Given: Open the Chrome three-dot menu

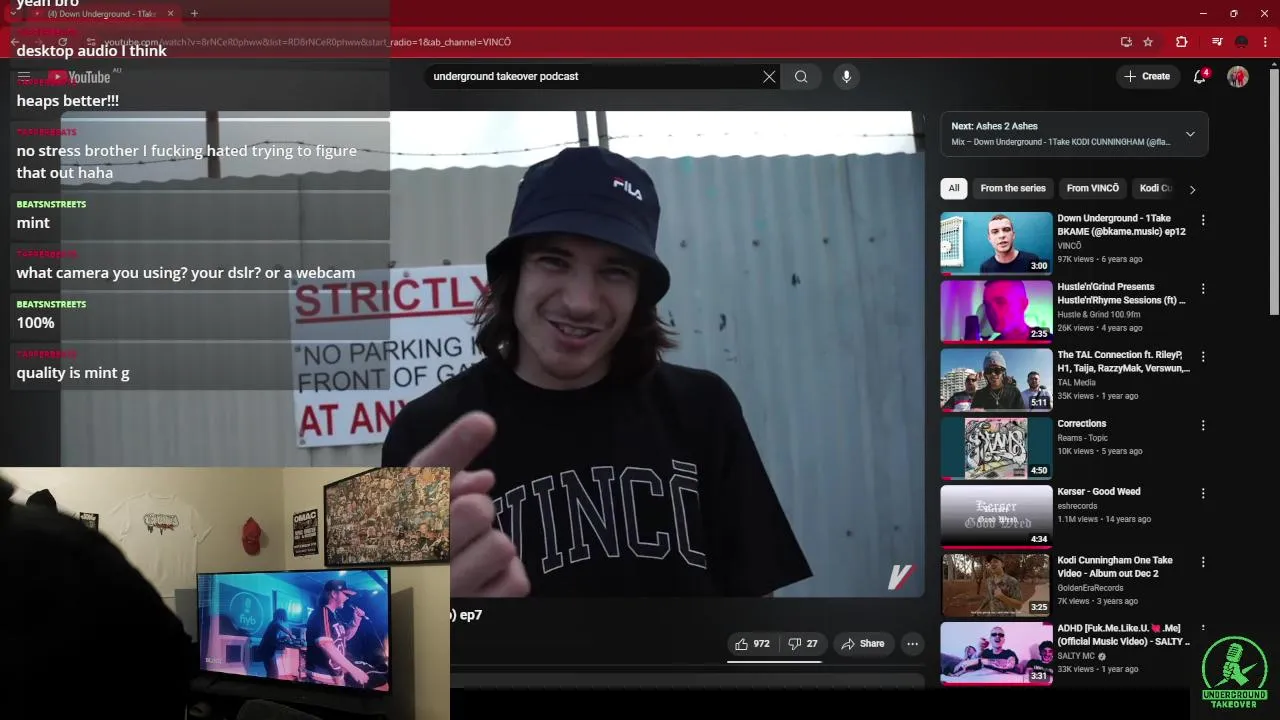Looking at the screenshot, I should (x=1266, y=42).
